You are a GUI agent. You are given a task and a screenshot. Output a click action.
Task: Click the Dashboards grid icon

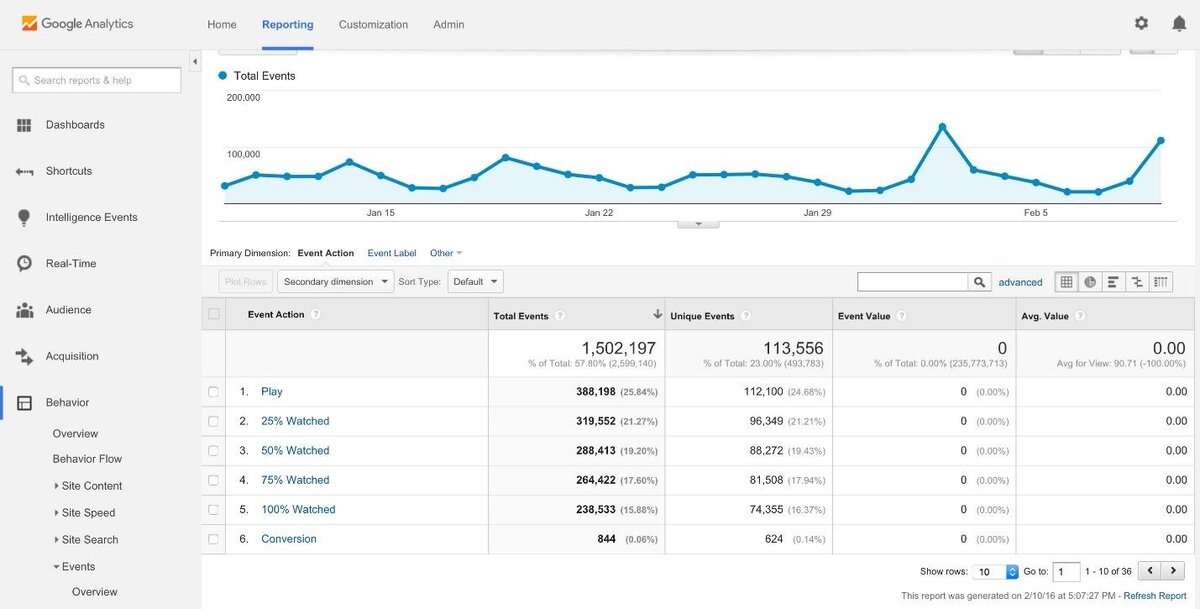pos(24,125)
